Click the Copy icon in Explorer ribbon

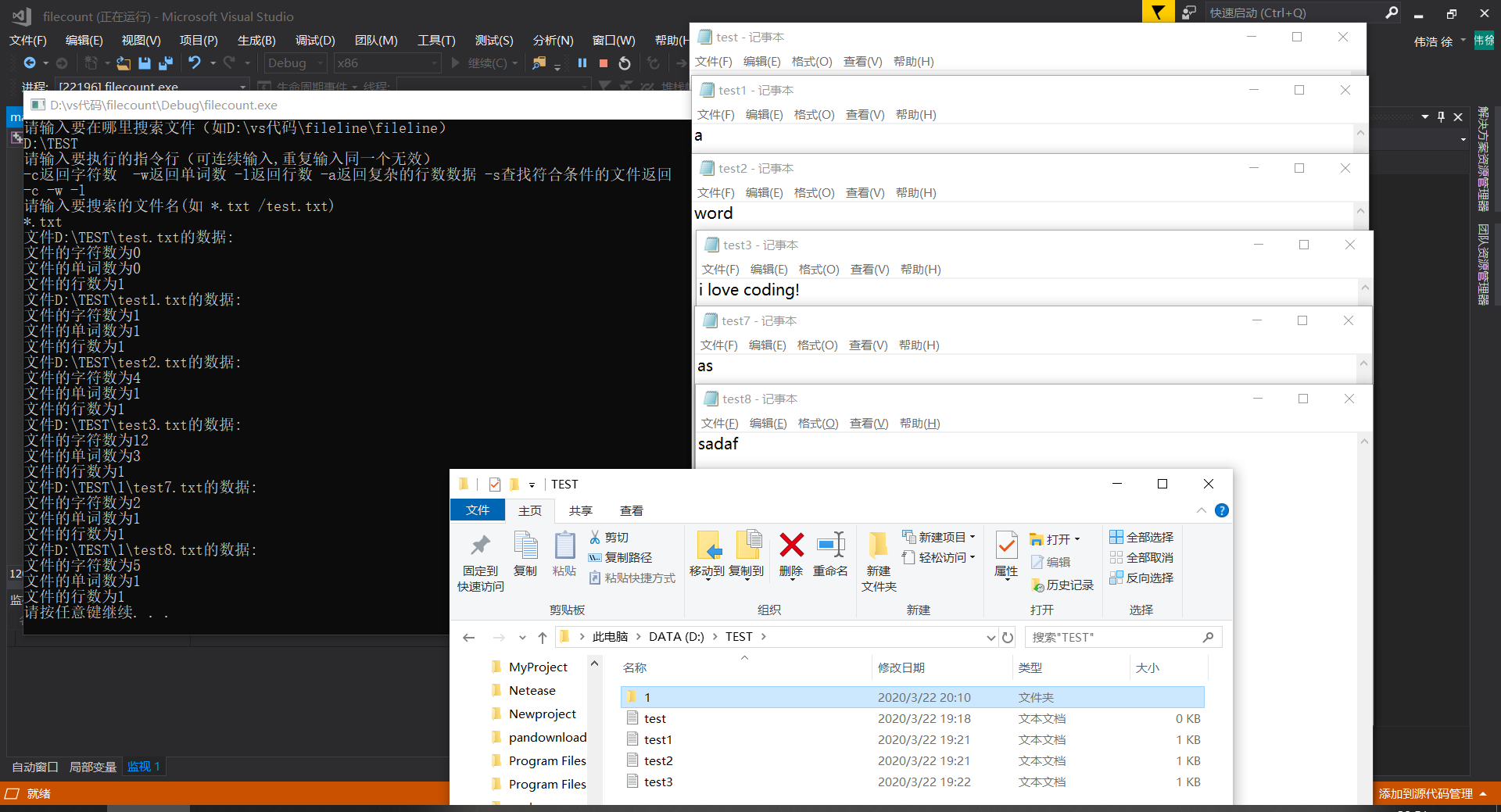[x=525, y=555]
